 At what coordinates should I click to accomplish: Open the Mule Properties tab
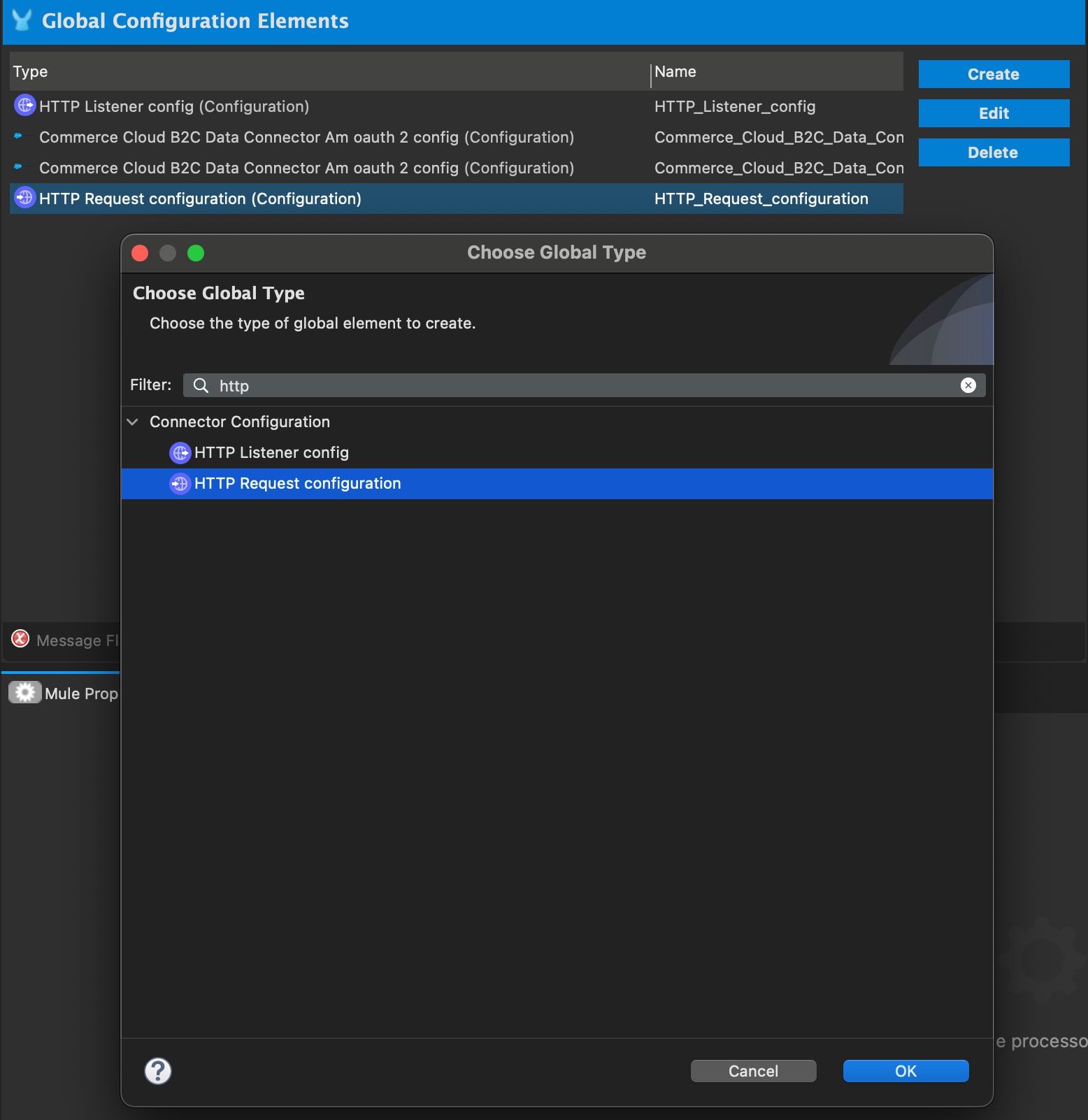coord(63,693)
